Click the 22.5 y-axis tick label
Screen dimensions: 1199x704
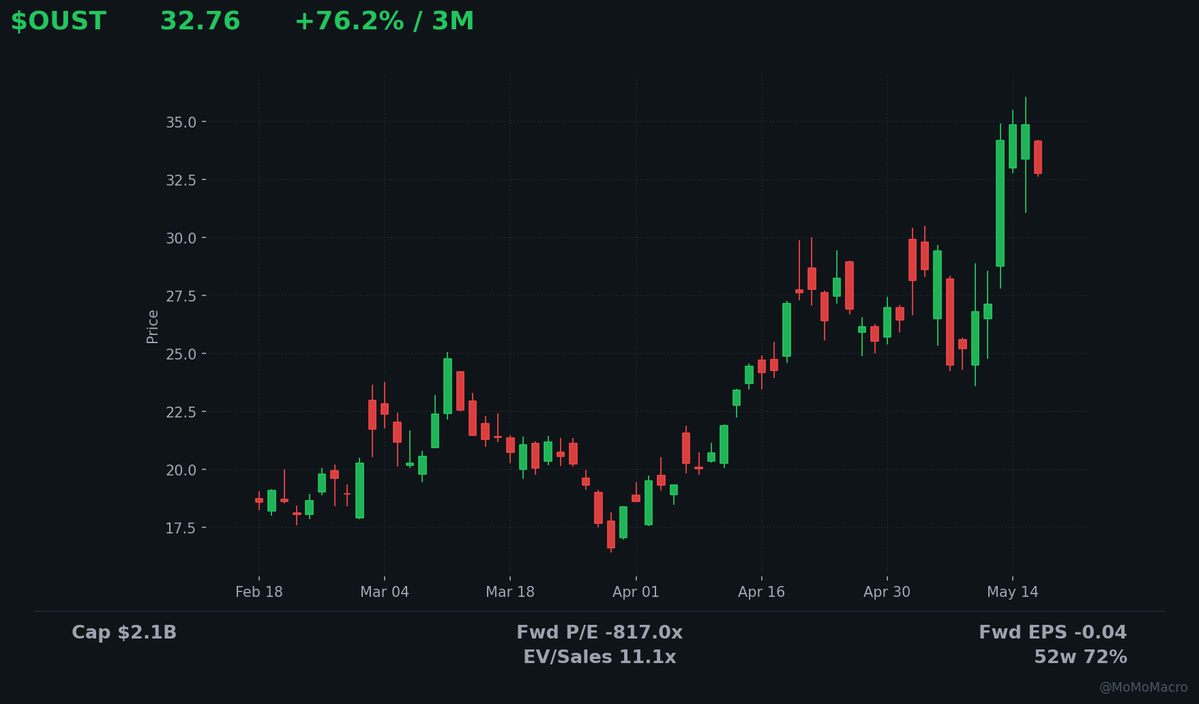tap(181, 412)
